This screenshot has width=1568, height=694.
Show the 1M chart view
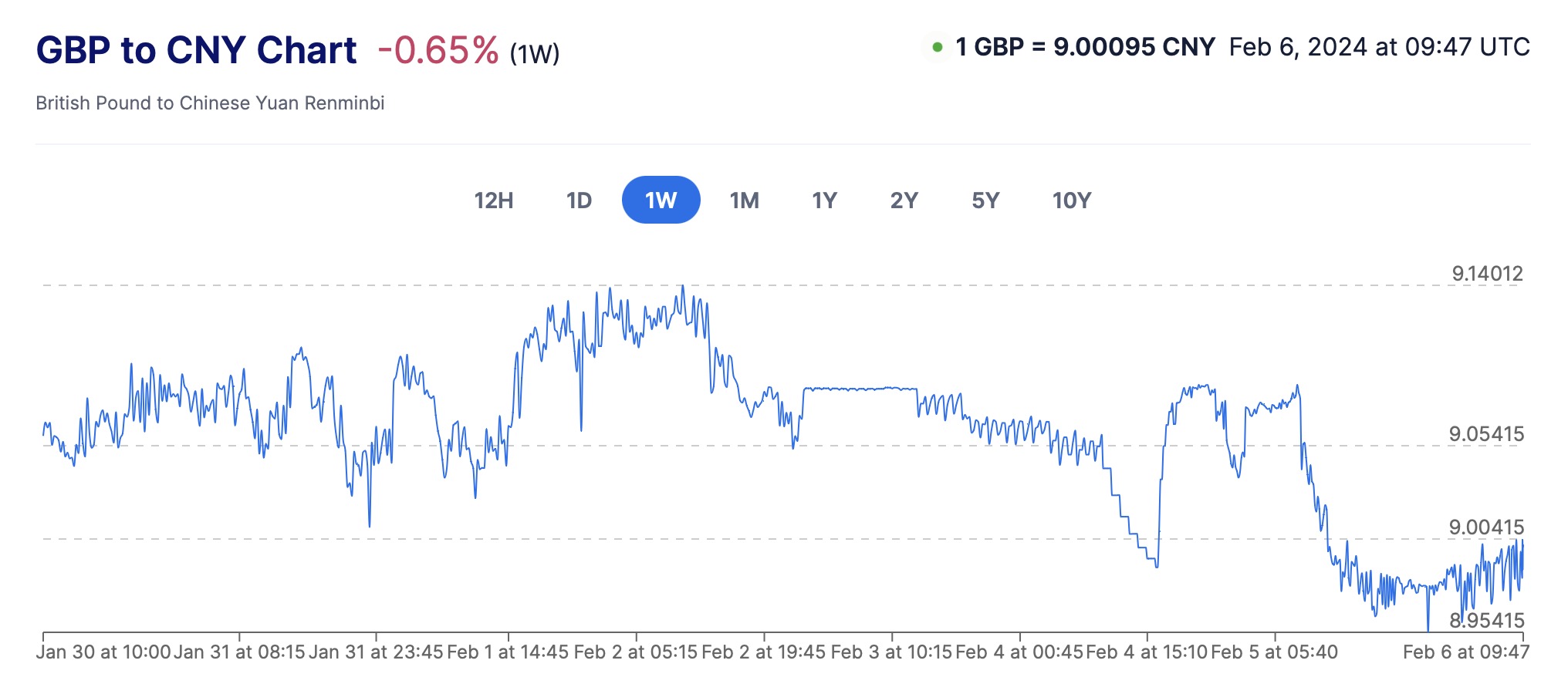[x=745, y=200]
